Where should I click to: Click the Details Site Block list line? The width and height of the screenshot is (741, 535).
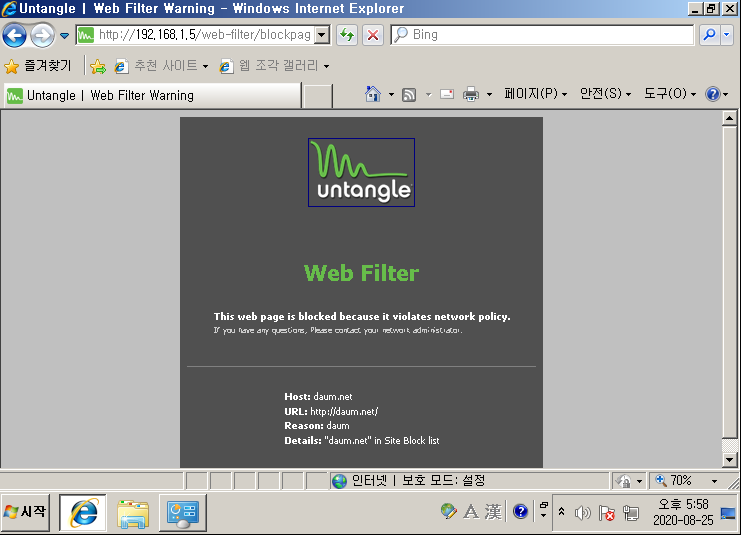pos(362,440)
